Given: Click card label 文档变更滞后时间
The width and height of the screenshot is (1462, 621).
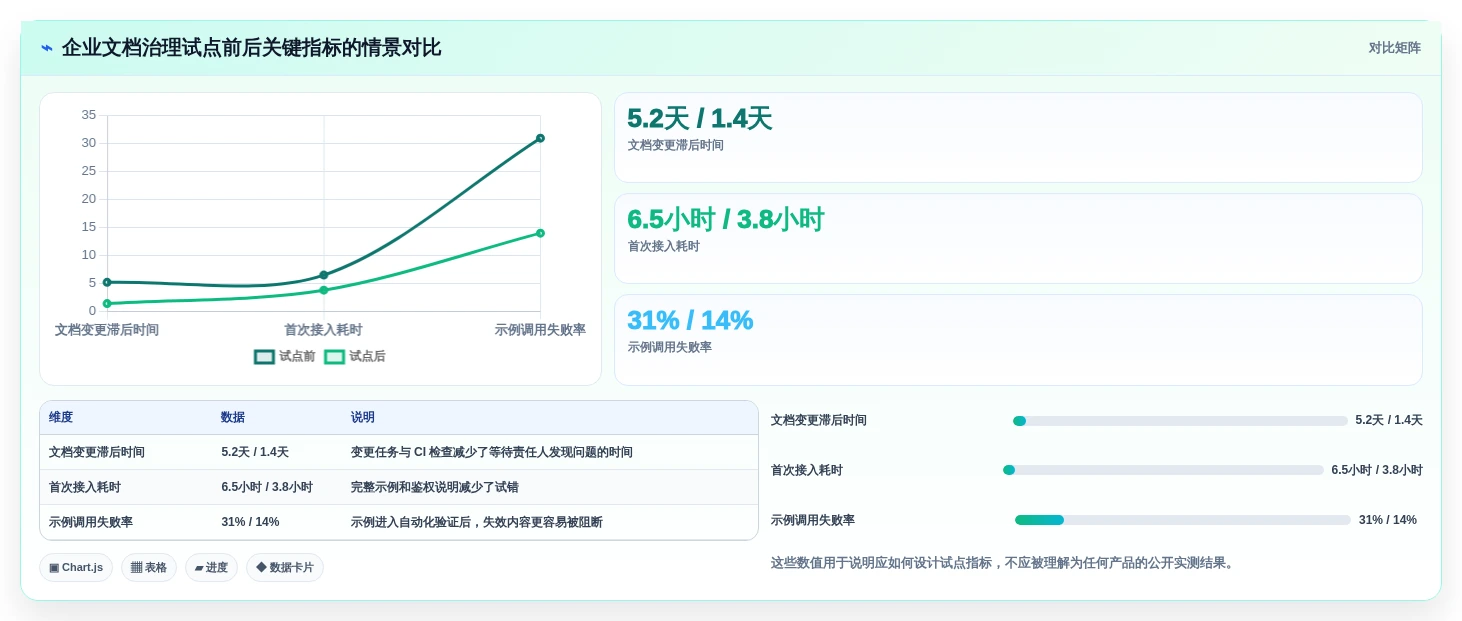Looking at the screenshot, I should pyautogui.click(x=676, y=146).
